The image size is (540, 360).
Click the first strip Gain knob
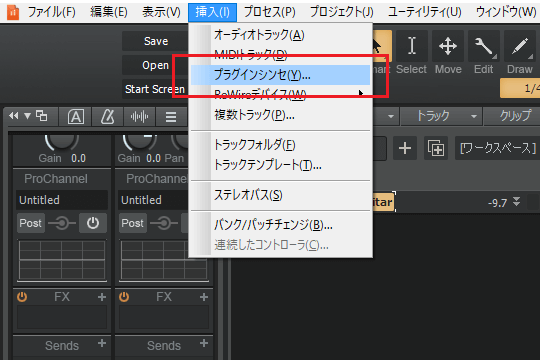pos(62,143)
